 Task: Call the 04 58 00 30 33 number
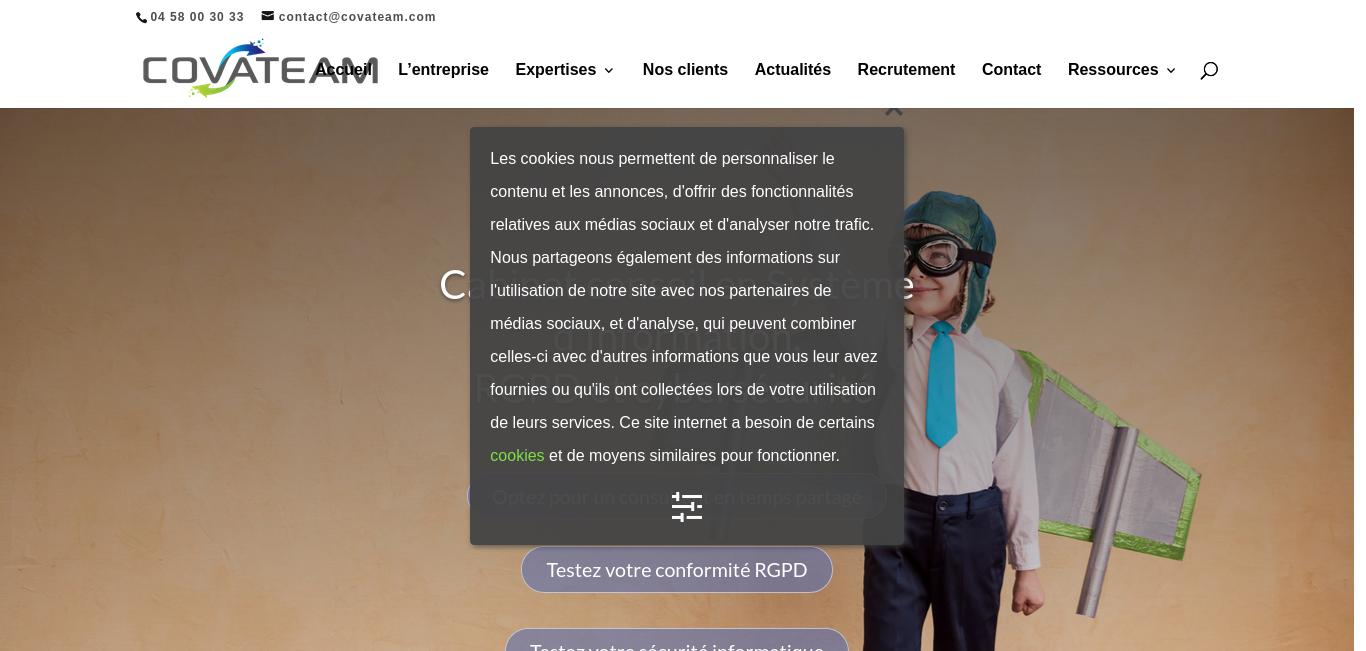pyautogui.click(x=197, y=17)
